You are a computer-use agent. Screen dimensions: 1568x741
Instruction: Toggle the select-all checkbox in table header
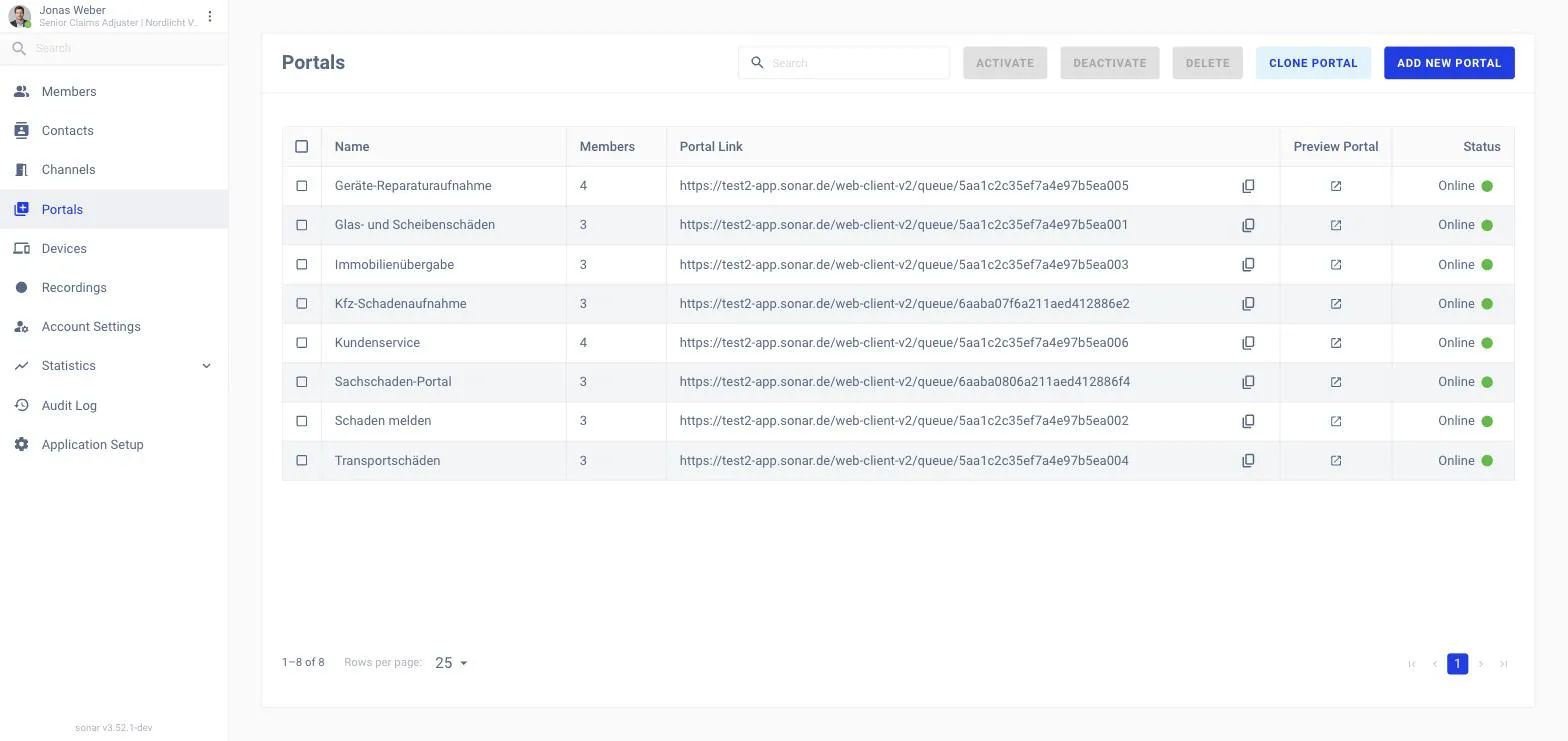[302, 147]
